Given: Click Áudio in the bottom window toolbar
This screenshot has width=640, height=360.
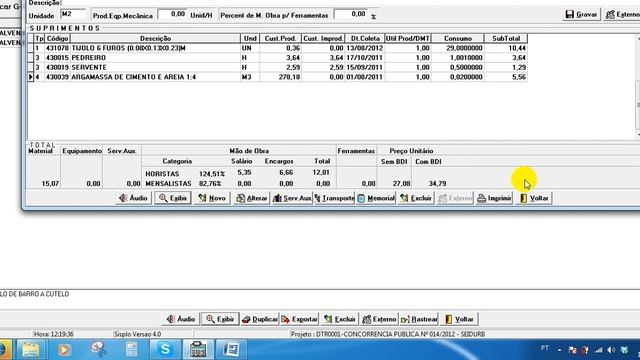Looking at the screenshot, I should tap(180, 319).
